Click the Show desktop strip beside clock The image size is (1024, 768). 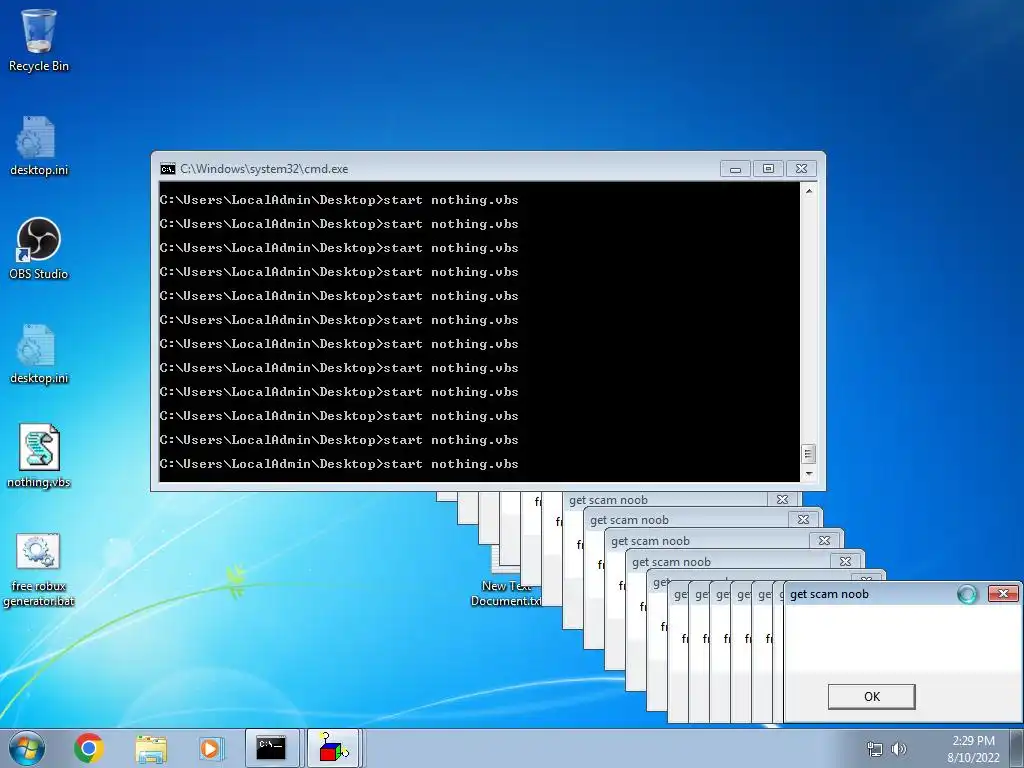1017,748
